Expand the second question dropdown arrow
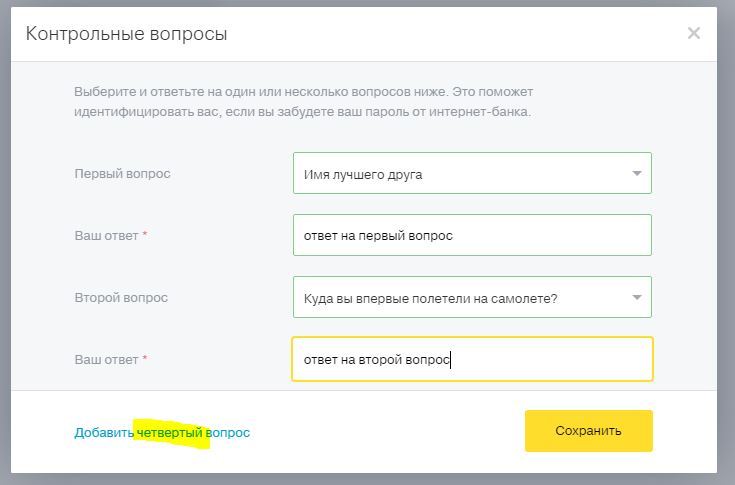 636,298
